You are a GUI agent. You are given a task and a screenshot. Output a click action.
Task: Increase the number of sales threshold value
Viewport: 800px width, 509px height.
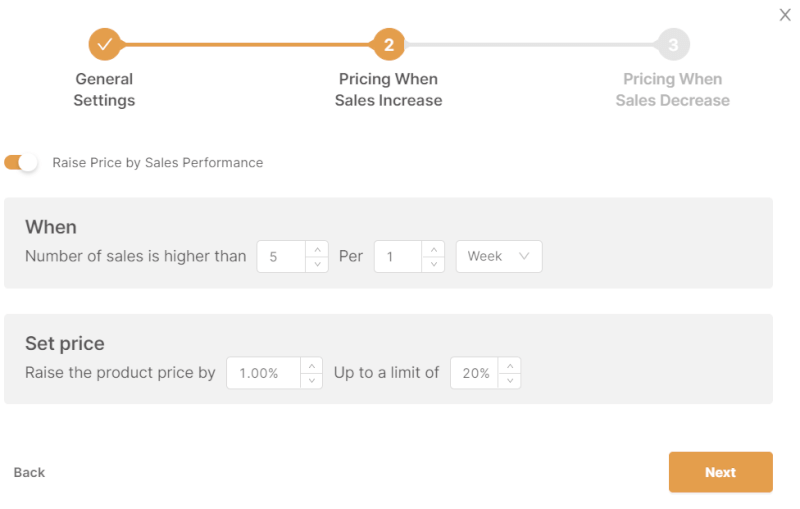point(317,249)
